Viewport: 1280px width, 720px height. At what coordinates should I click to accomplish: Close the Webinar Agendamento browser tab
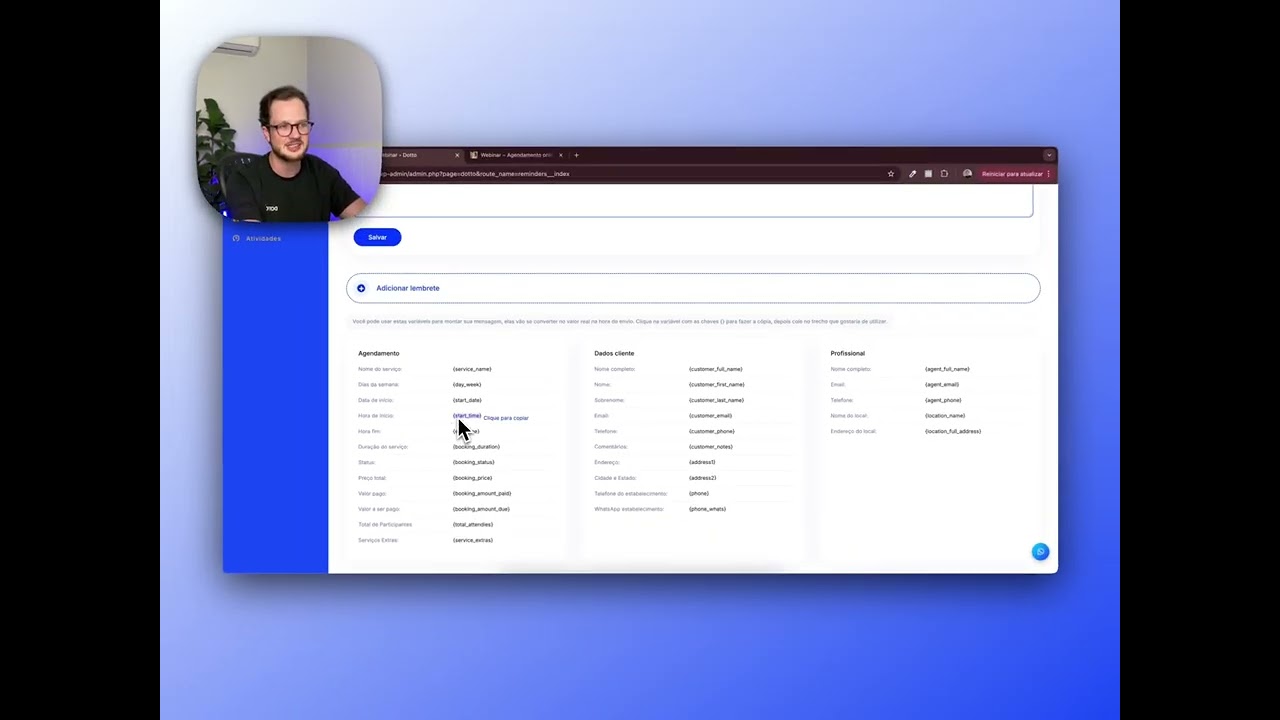[561, 155]
